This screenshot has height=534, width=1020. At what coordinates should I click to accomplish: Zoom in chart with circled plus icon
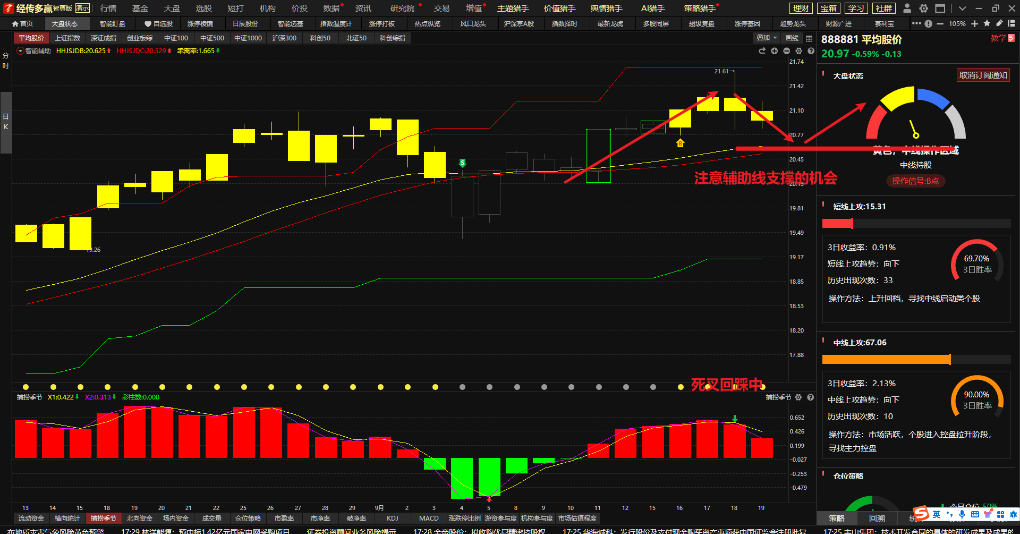click(774, 51)
